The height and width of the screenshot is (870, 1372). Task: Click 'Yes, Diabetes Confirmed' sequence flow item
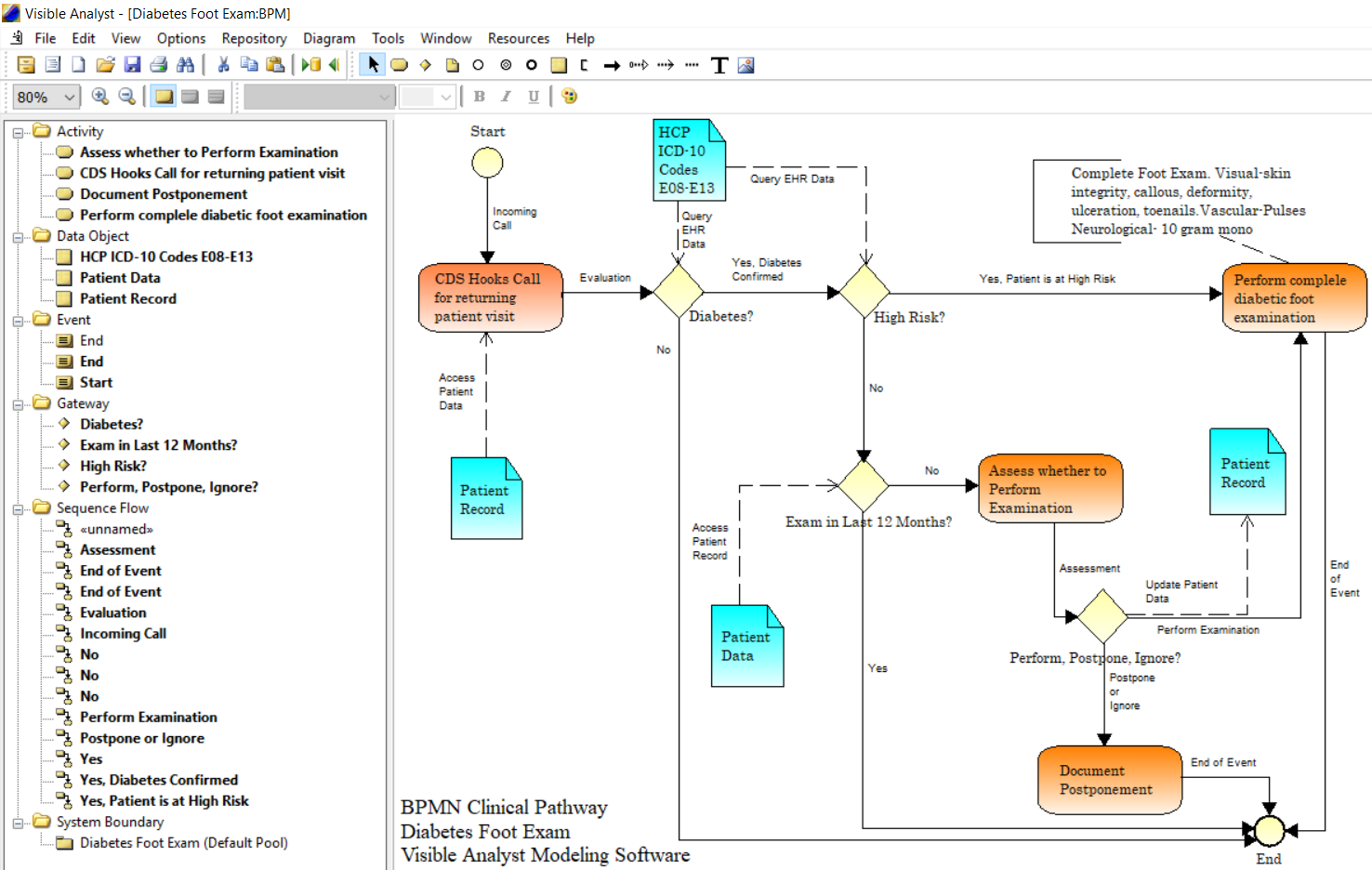pyautogui.click(x=158, y=780)
